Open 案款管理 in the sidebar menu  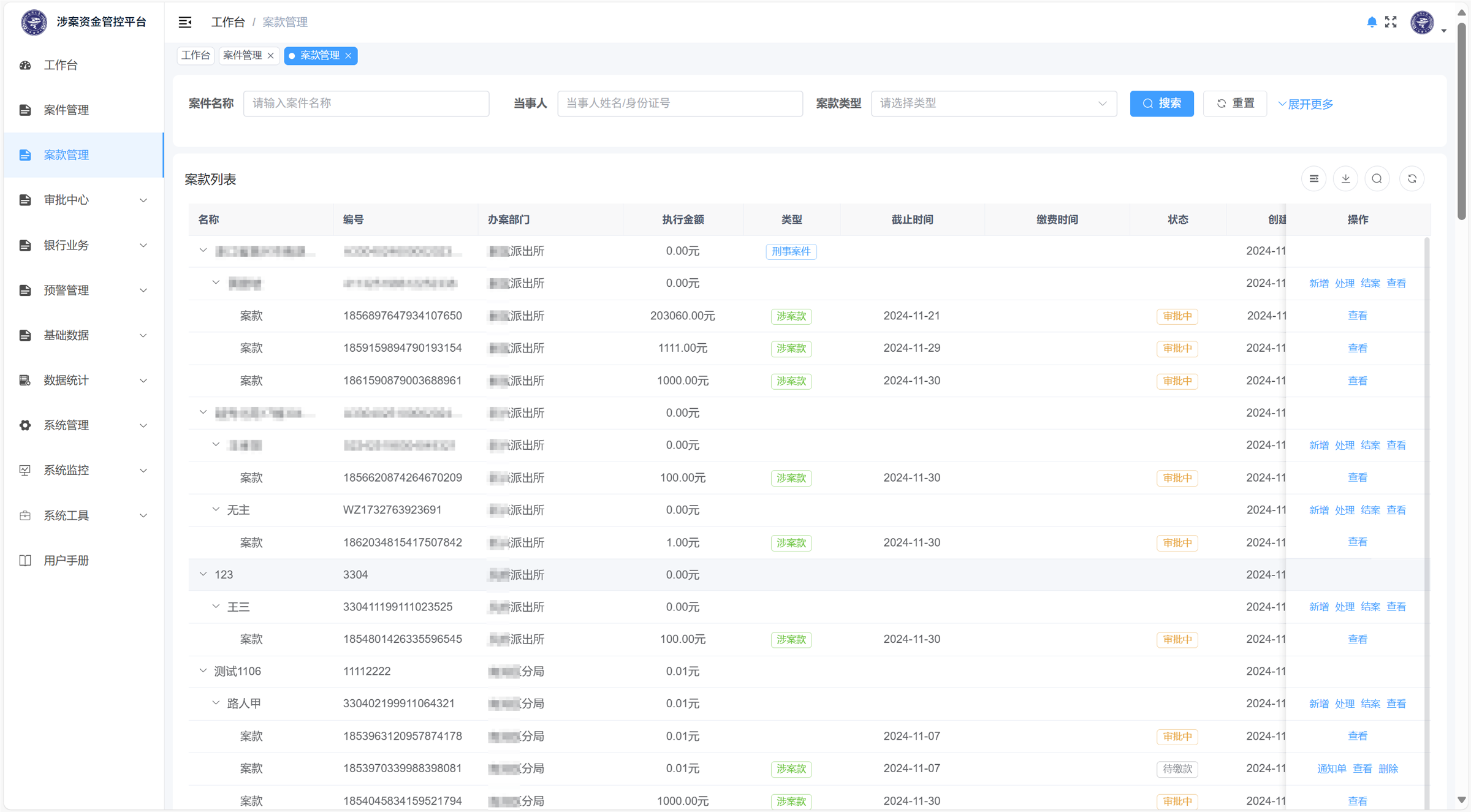84,155
